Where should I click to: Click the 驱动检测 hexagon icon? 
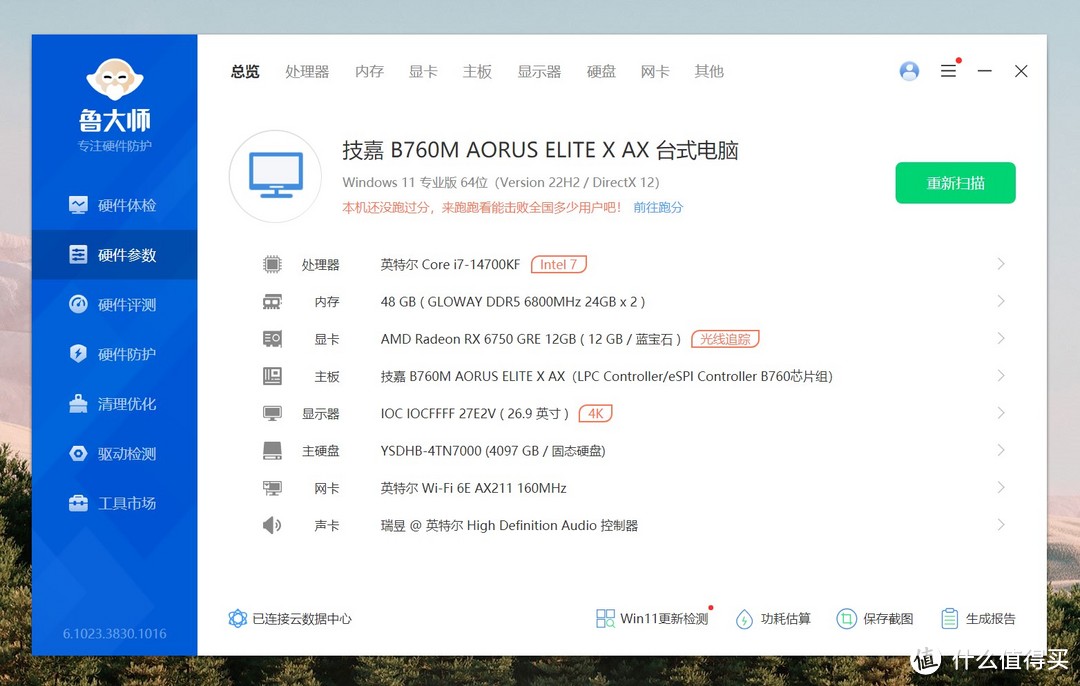tap(78, 453)
